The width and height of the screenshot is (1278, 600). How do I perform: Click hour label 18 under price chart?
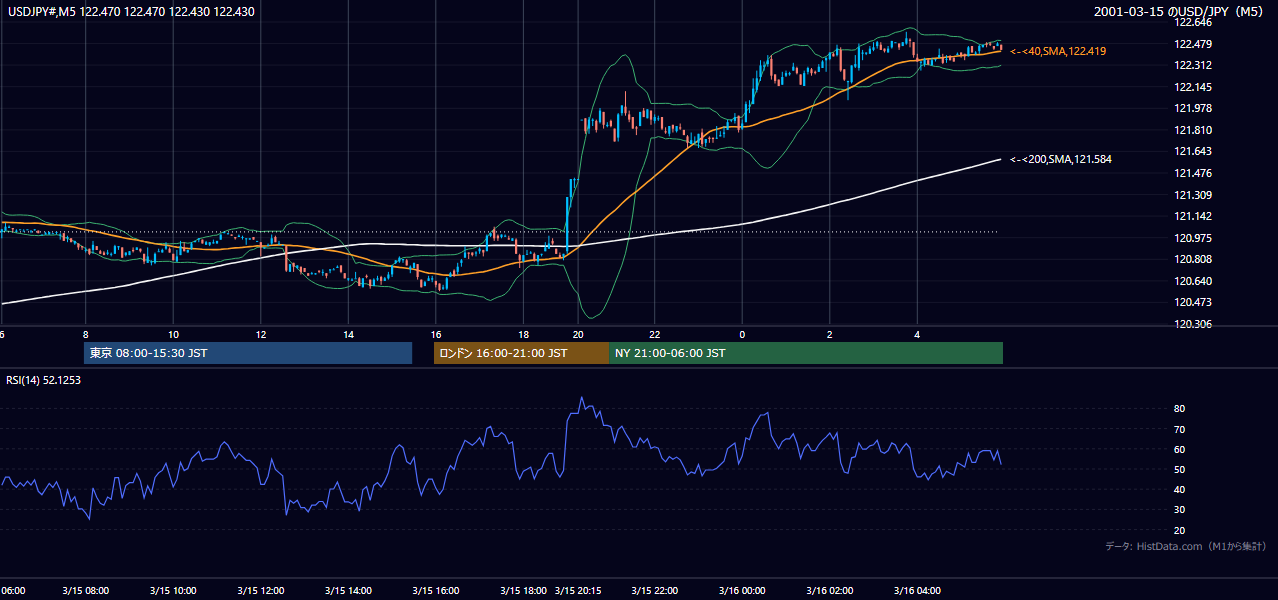click(523, 334)
